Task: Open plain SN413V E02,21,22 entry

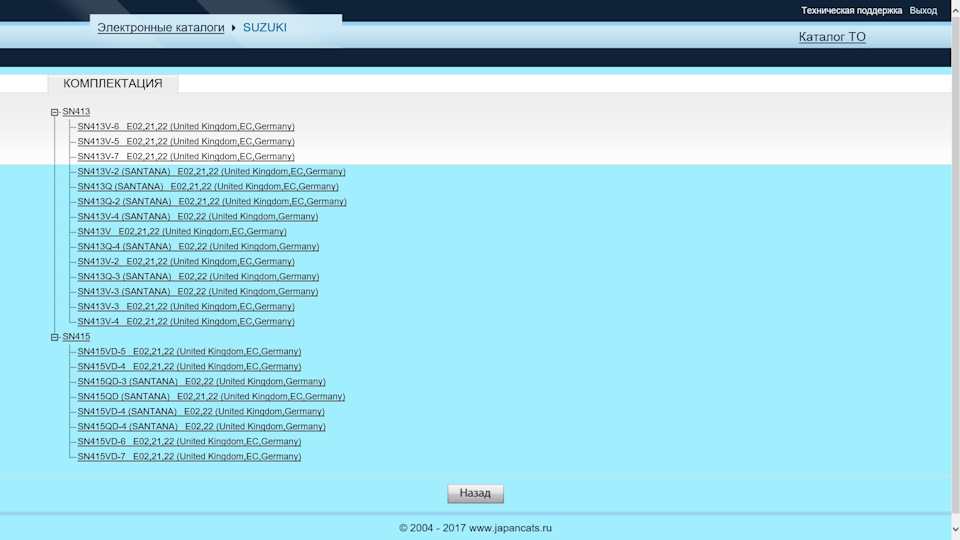Action: (x=182, y=231)
